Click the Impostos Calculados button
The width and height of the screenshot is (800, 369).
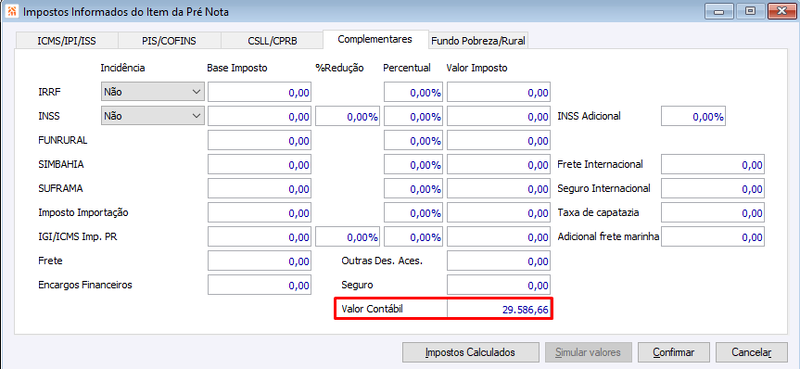tap(470, 352)
